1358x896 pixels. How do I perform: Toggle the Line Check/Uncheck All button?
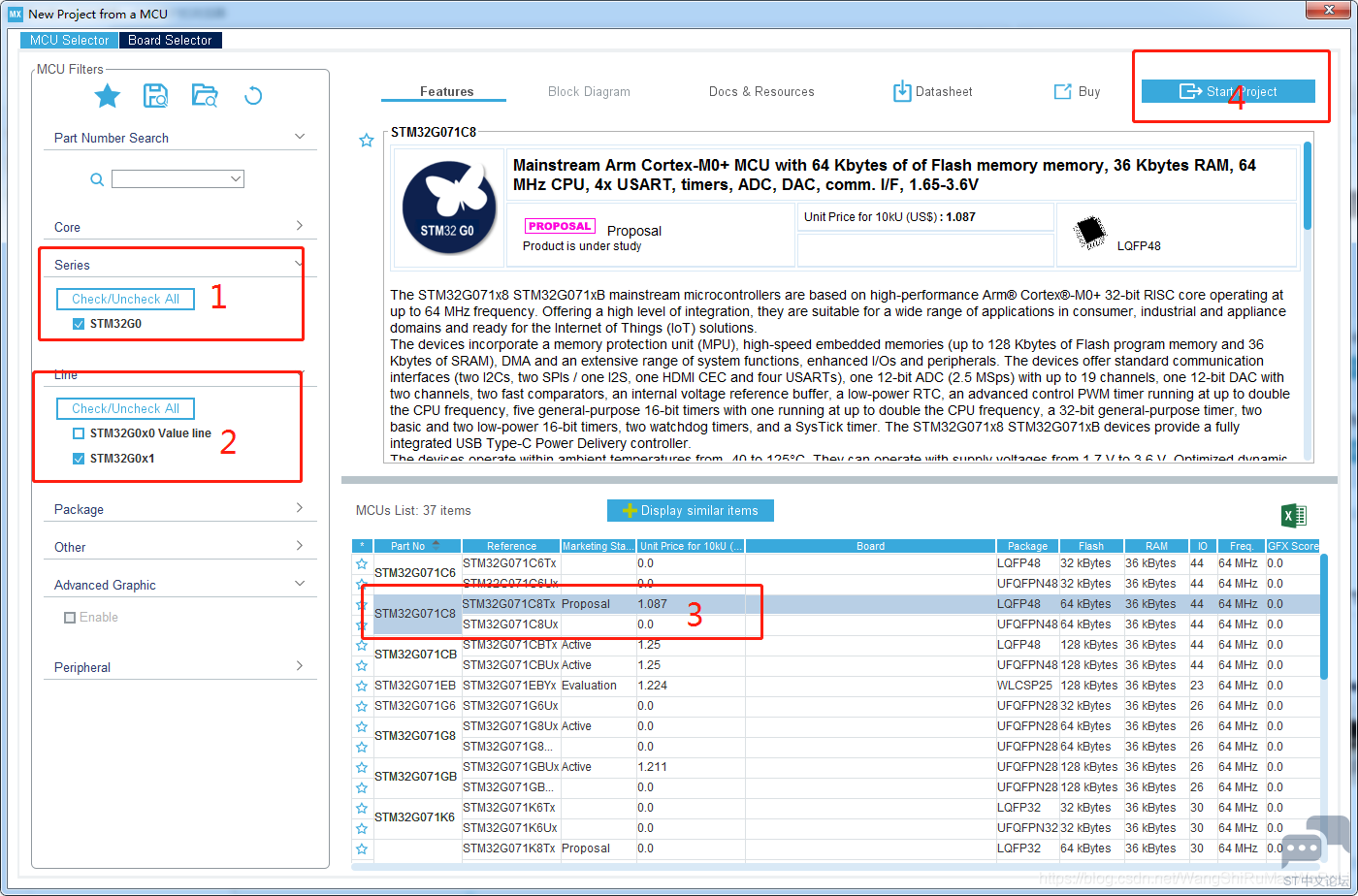(125, 408)
